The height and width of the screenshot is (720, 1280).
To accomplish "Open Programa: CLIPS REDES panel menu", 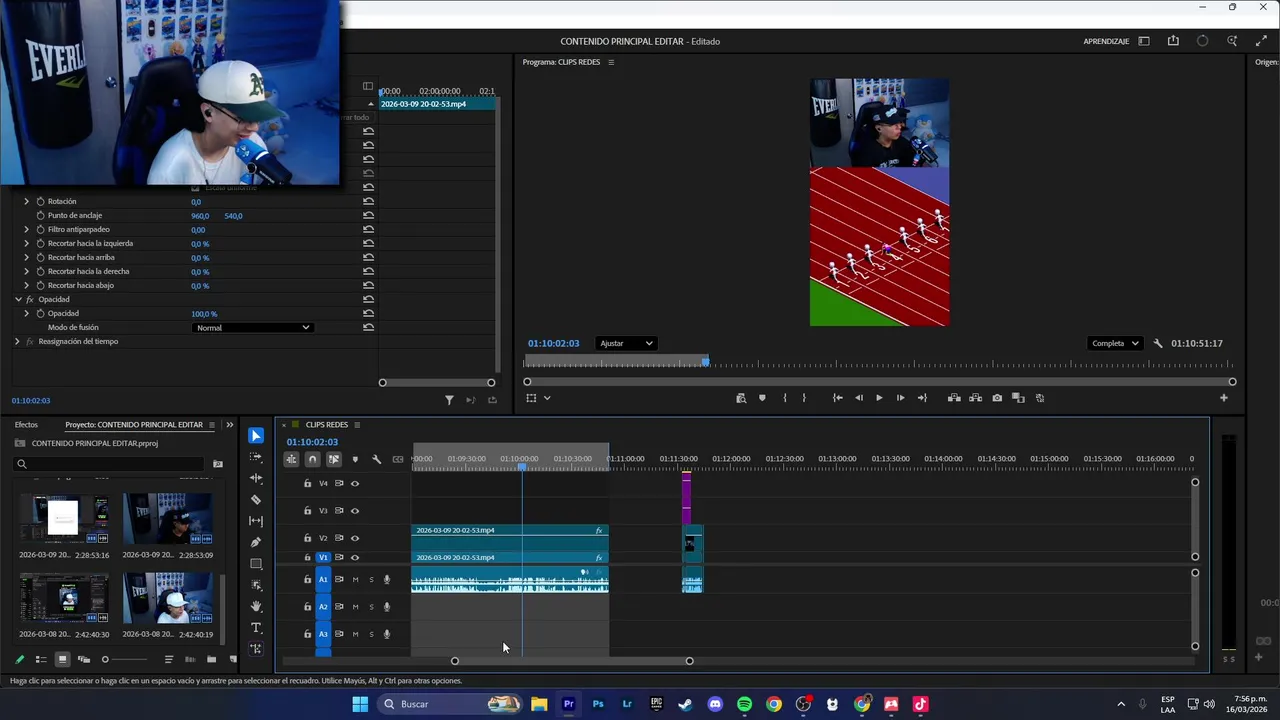I will point(611,62).
